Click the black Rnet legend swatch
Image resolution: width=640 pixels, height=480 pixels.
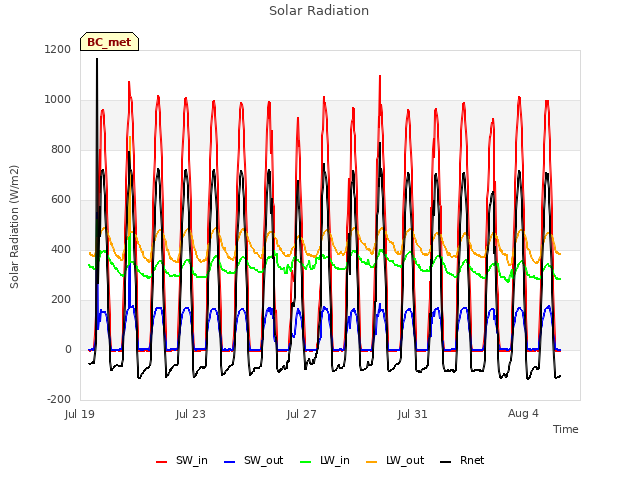point(446,462)
